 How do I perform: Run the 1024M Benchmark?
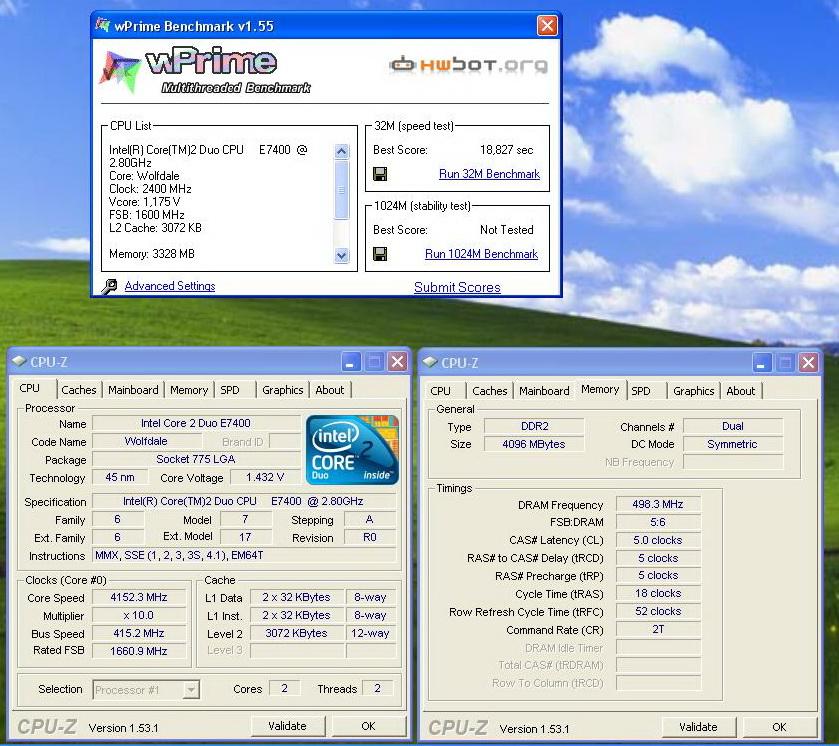(481, 254)
